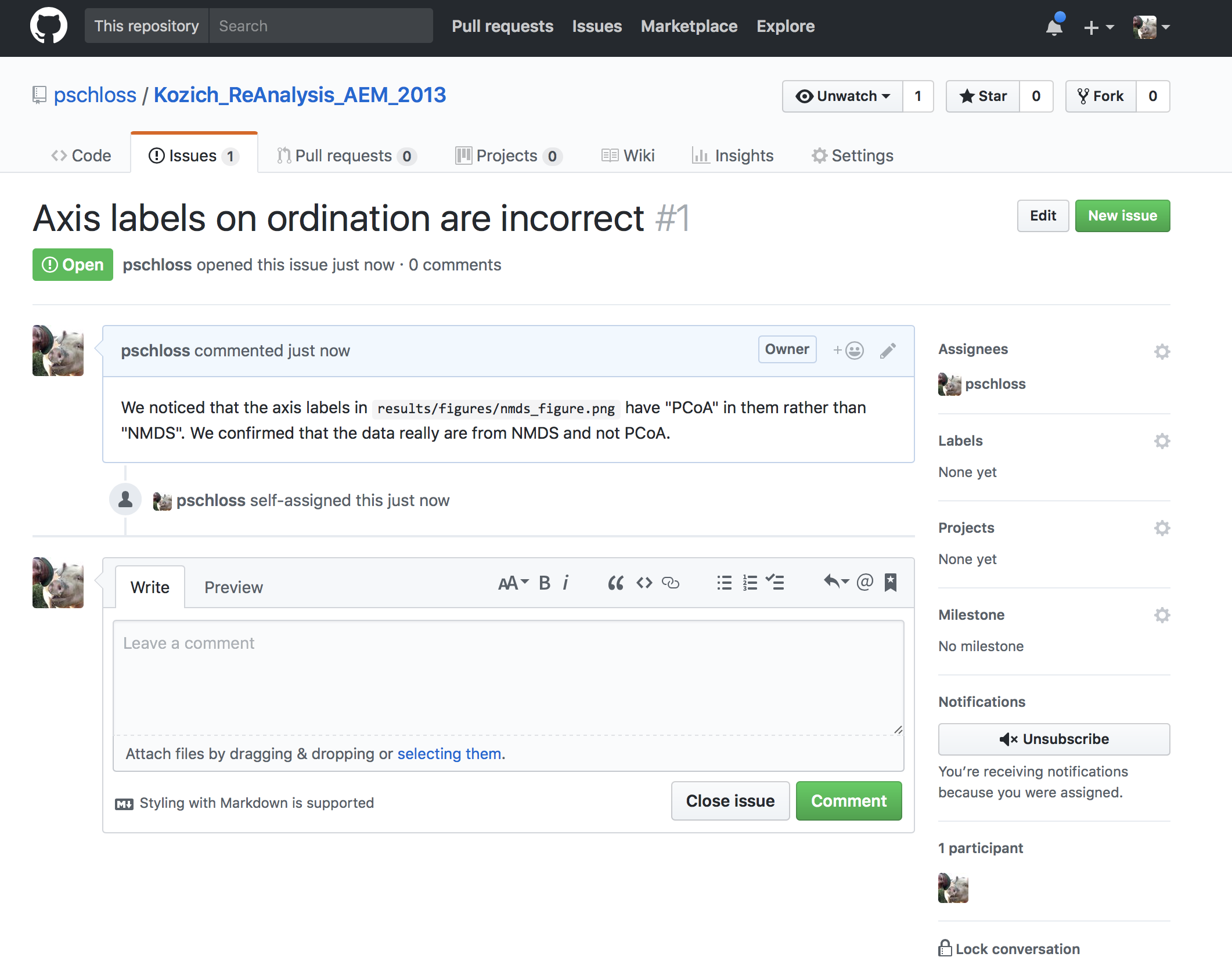Lock conversation on this issue
This screenshot has width=1232, height=968.
tap(1009, 949)
